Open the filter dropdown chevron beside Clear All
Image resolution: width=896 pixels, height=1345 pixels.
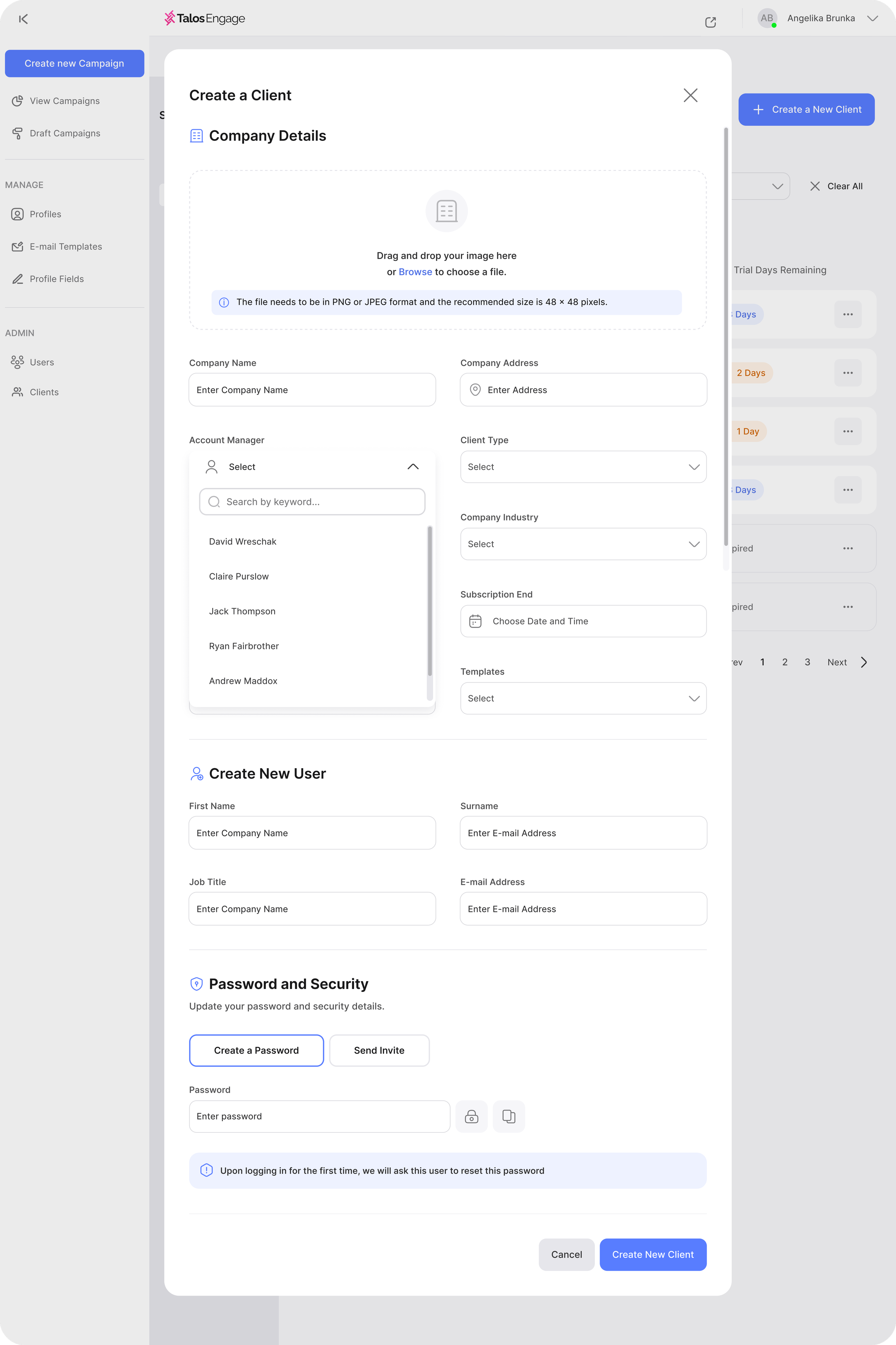pyautogui.click(x=777, y=186)
